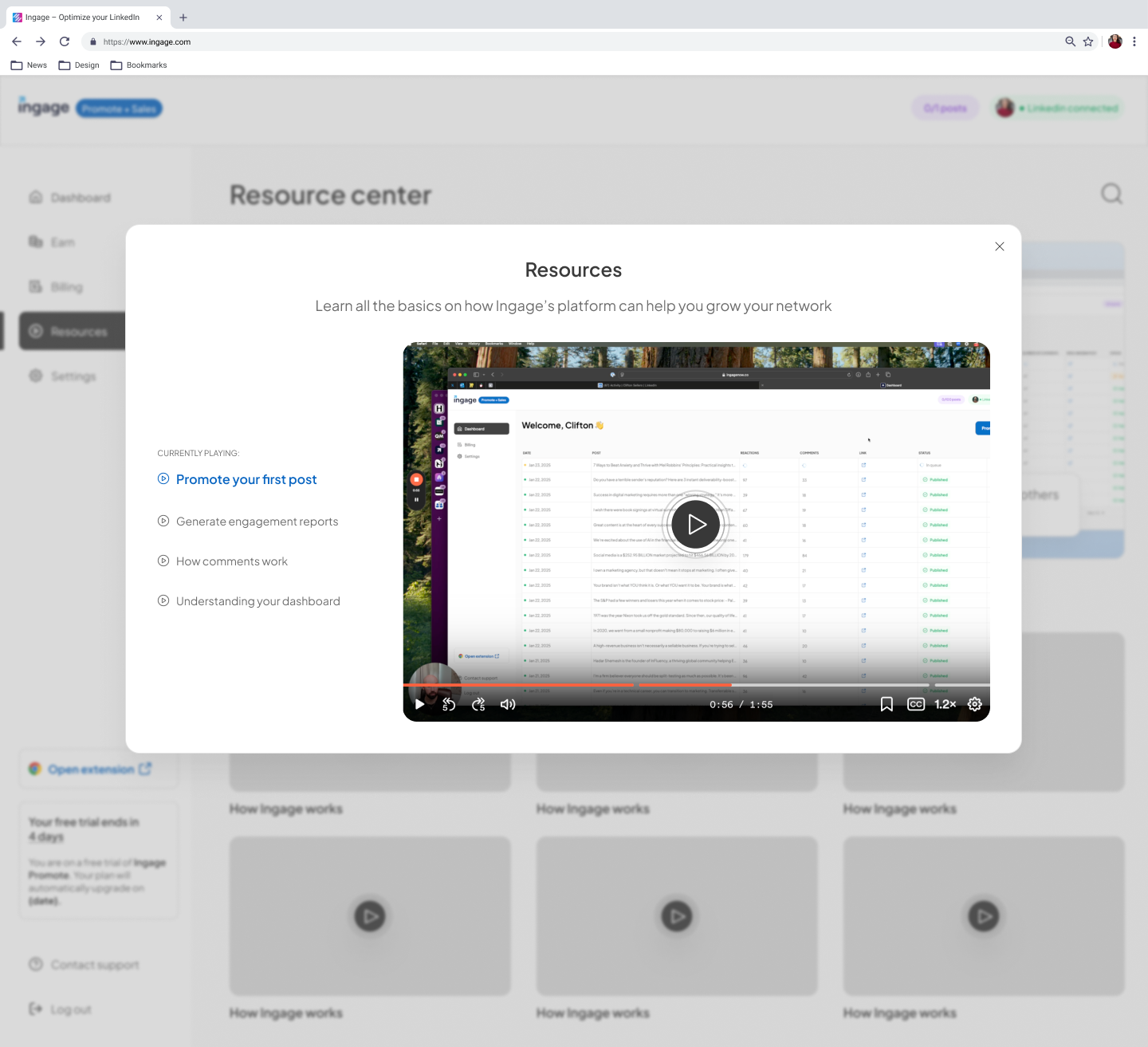Open the Bookmarks folder

pyautogui.click(x=139, y=65)
